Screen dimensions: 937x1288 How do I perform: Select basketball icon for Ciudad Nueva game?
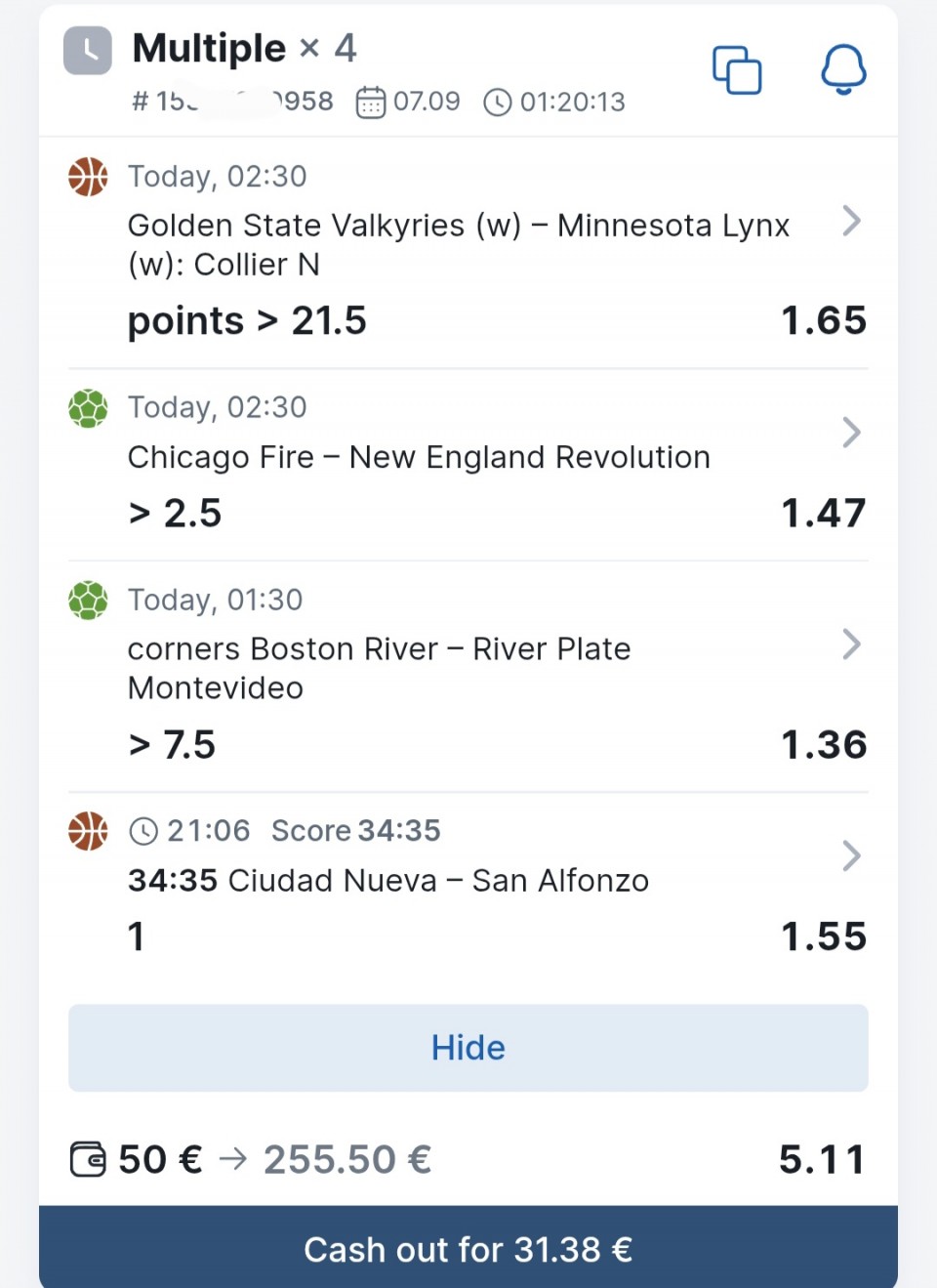[88, 831]
